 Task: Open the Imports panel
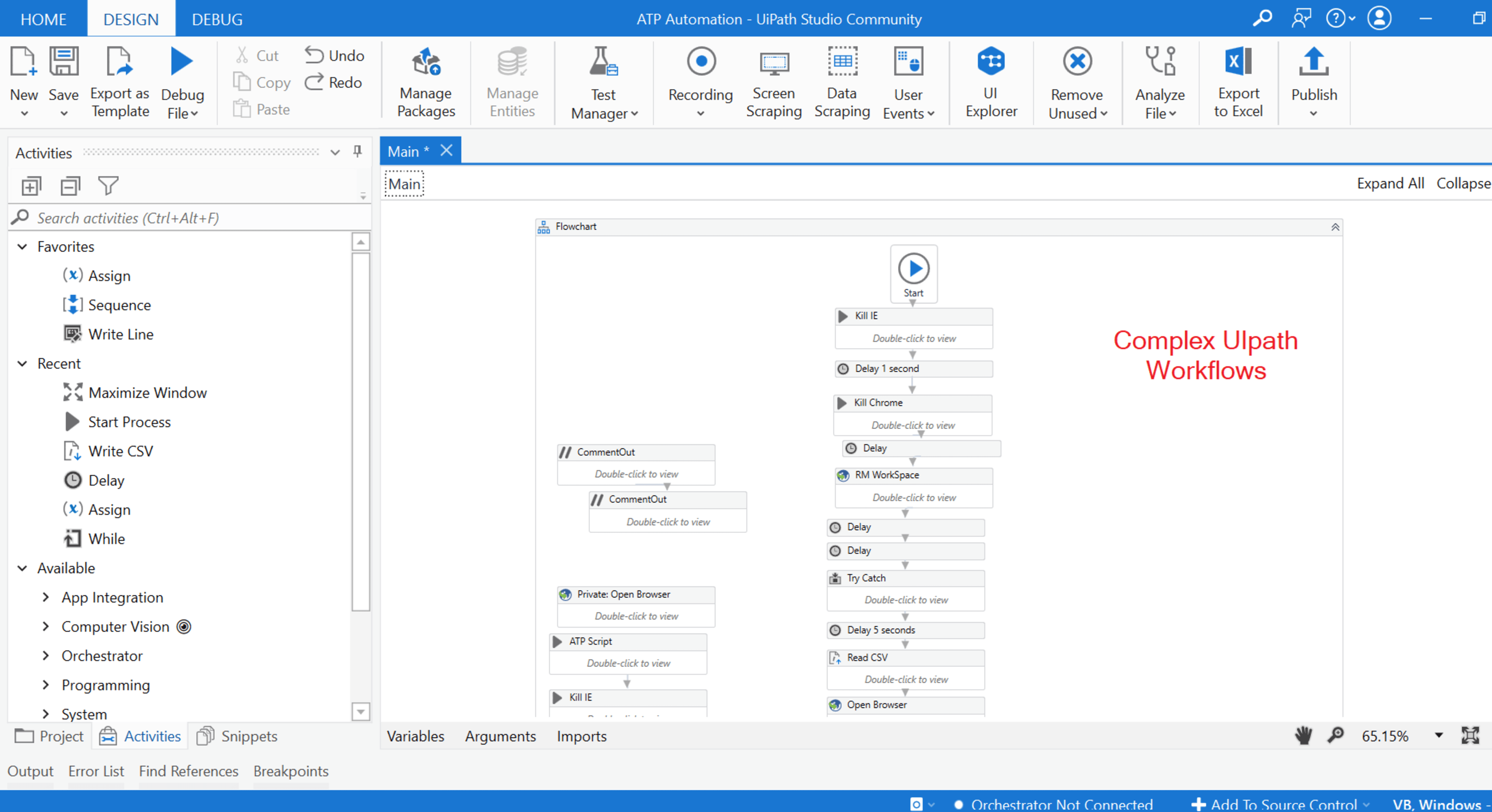(582, 736)
